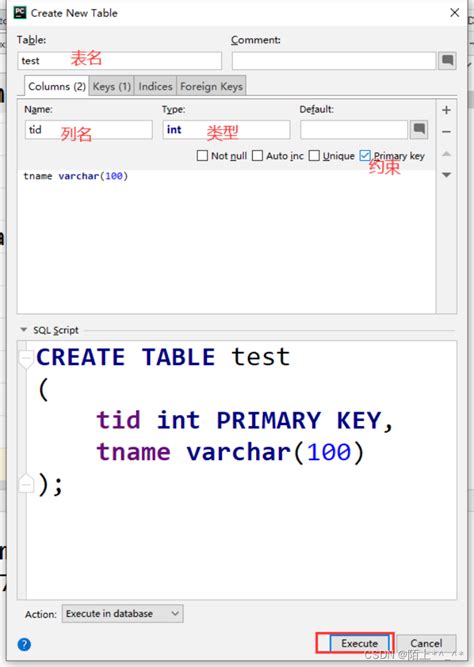Viewport: 474px width, 667px height.
Task: Click the Execute button
Action: pos(360,643)
